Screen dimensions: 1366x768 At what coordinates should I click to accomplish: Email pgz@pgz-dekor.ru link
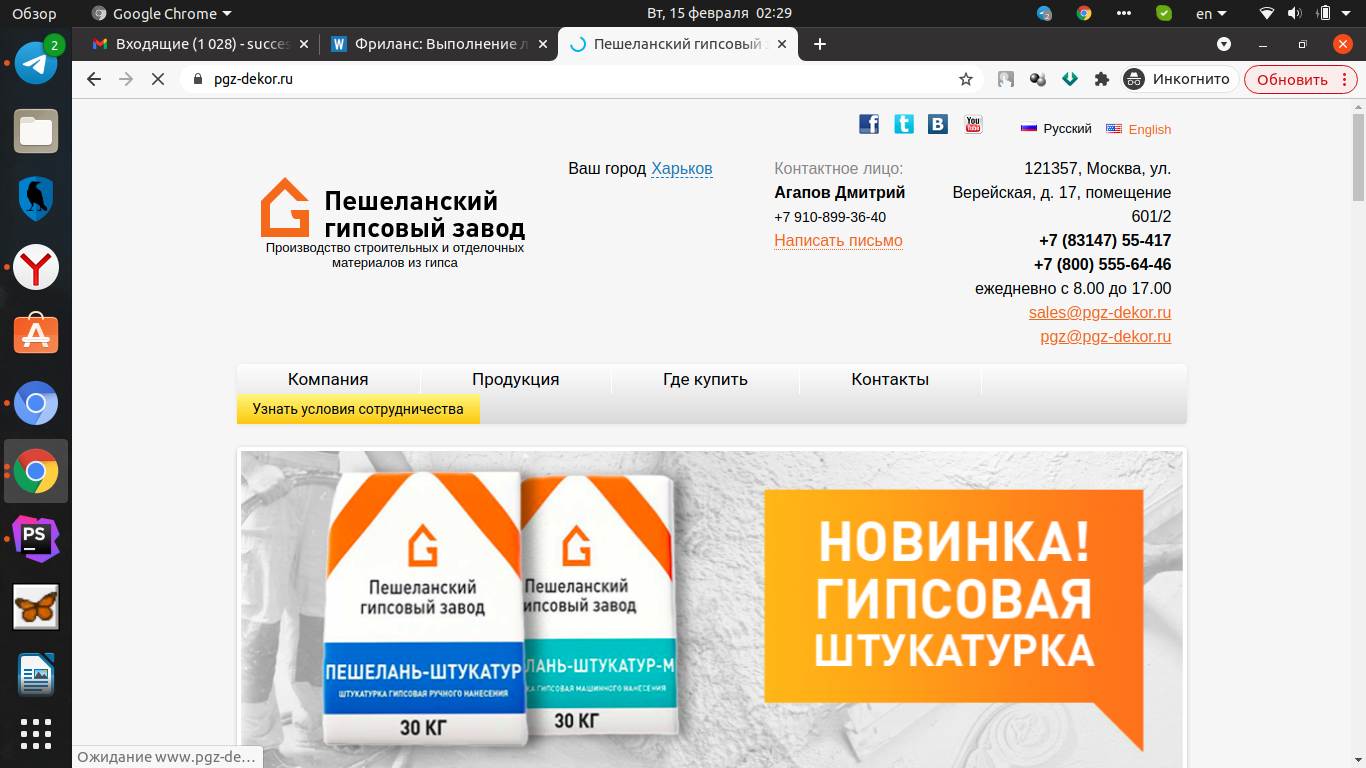1106,337
